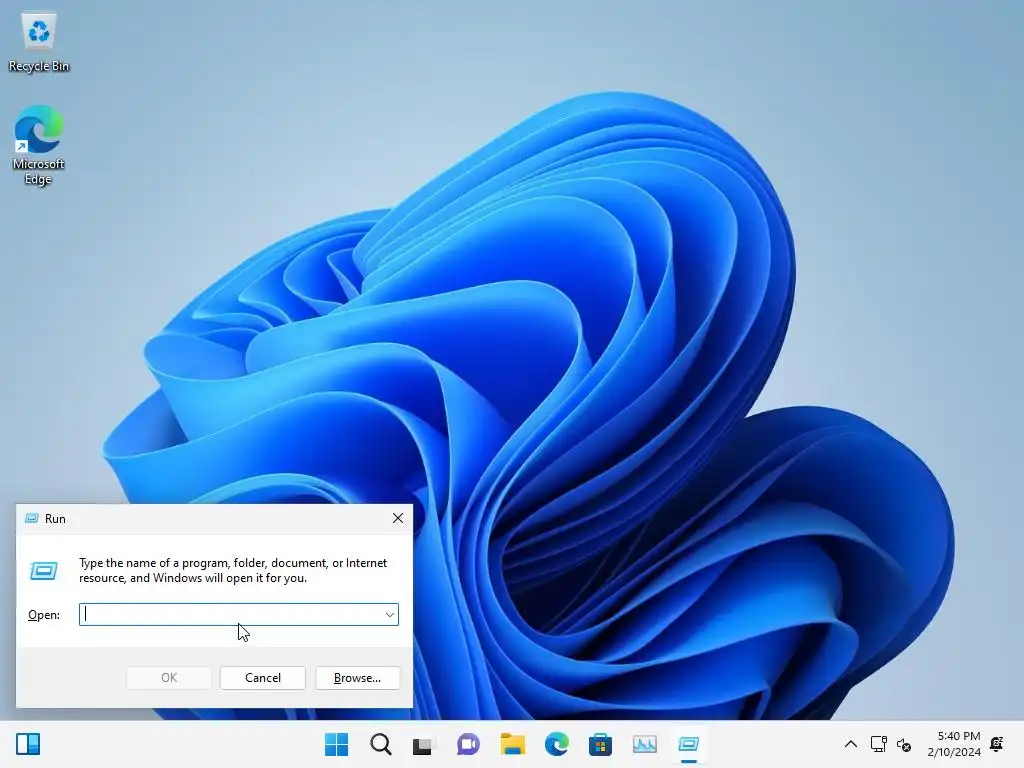Click the muted volume tray icon
Image resolution: width=1024 pixels, height=768 pixels.
coord(904,744)
